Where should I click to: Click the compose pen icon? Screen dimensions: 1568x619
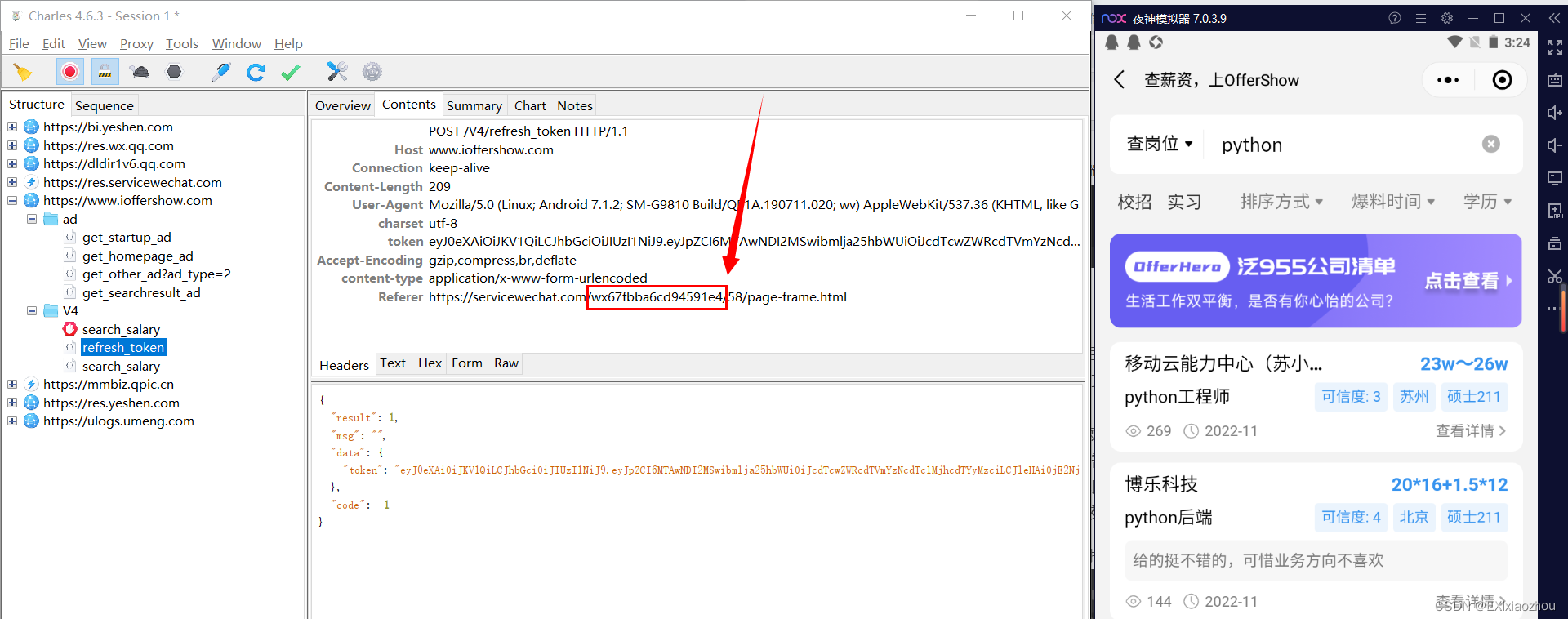[x=220, y=72]
